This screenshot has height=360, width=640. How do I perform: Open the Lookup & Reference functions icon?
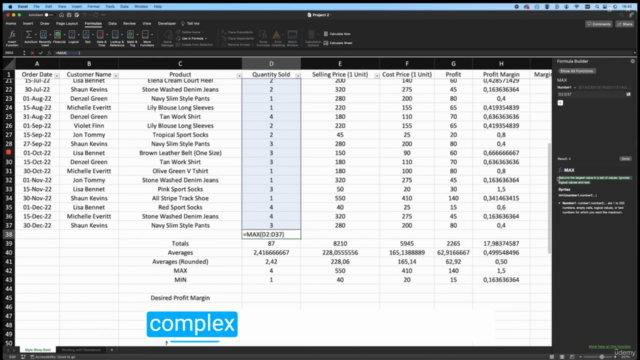coord(116,35)
